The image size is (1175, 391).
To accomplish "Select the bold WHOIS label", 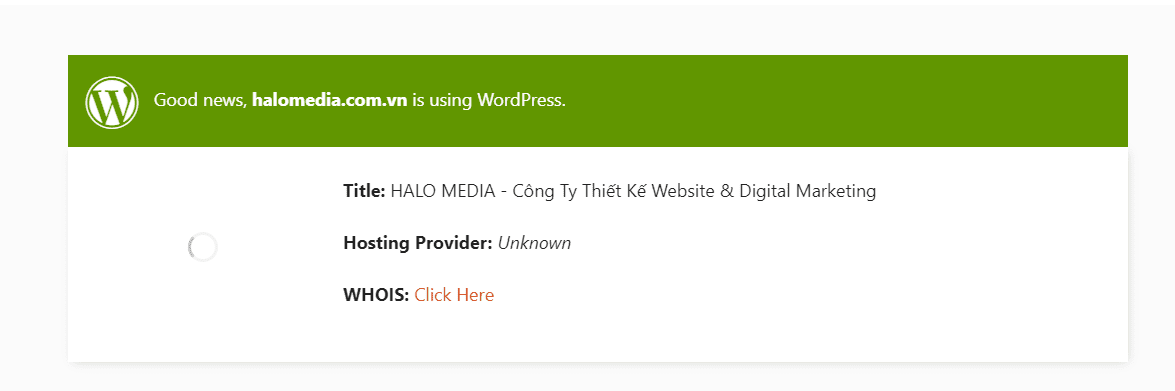I will pyautogui.click(x=376, y=295).
